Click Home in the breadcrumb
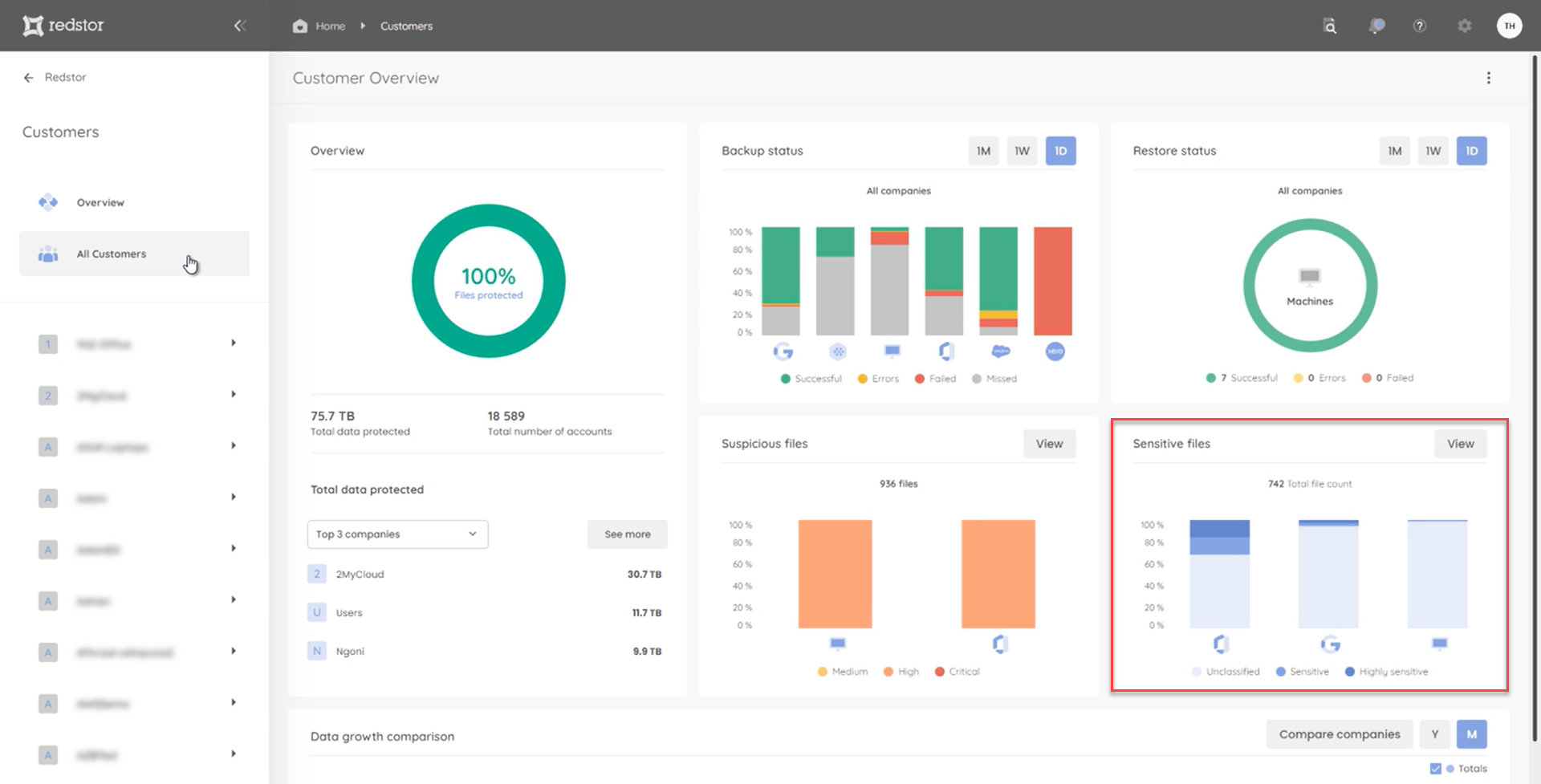 pos(330,26)
